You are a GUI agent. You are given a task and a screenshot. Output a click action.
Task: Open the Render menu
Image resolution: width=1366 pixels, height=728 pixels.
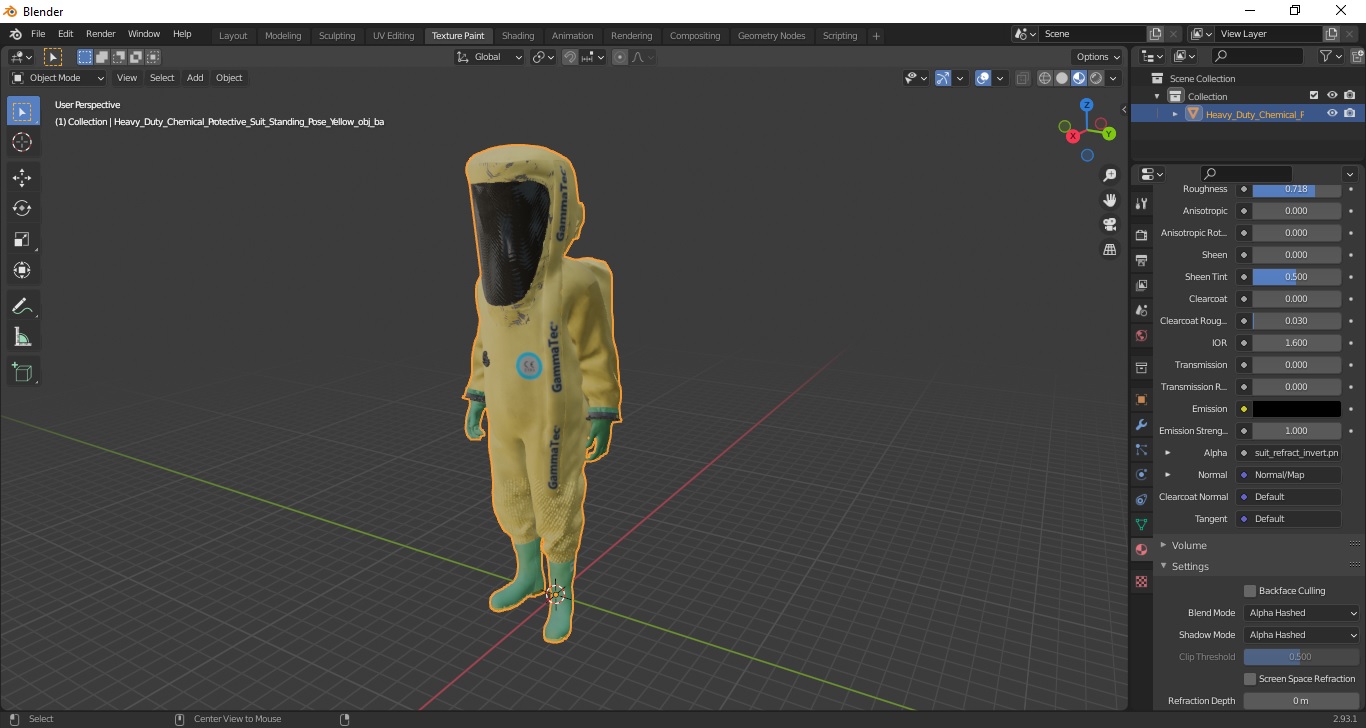tap(100, 34)
